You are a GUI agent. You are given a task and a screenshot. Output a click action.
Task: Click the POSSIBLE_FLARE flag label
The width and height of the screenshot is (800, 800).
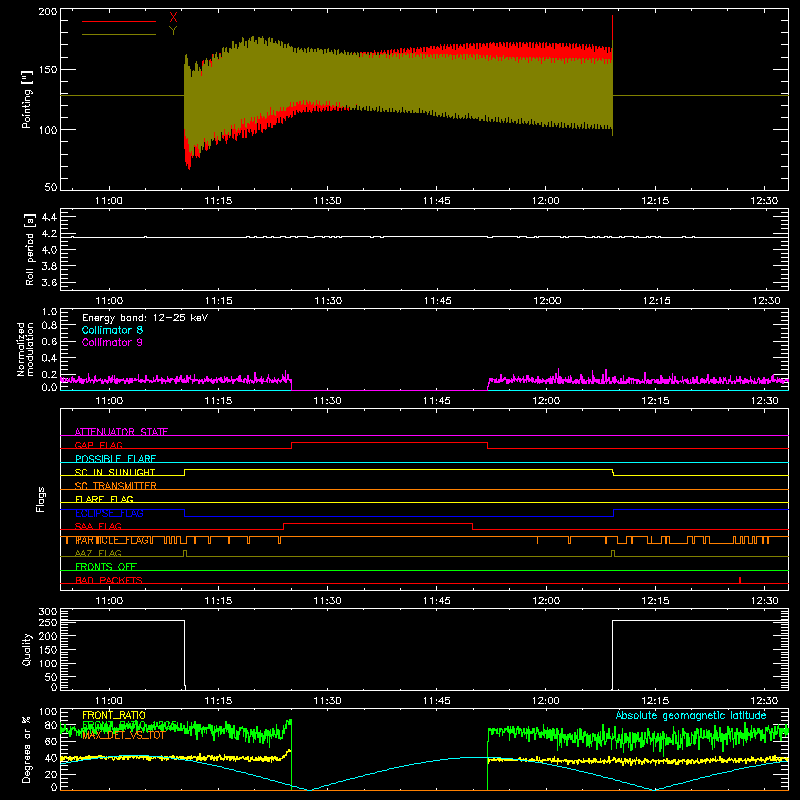(115, 459)
